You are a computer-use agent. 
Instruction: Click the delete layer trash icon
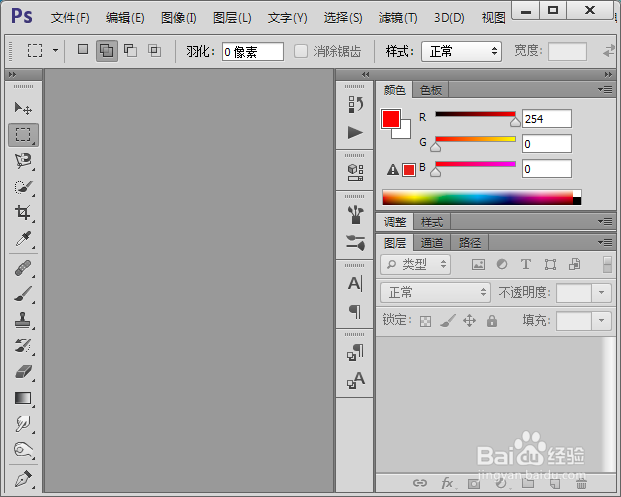point(581,483)
